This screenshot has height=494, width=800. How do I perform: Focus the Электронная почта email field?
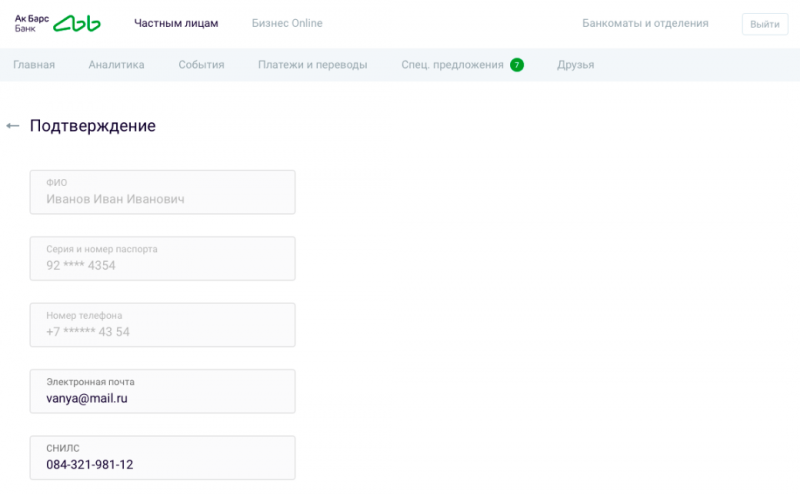click(163, 391)
